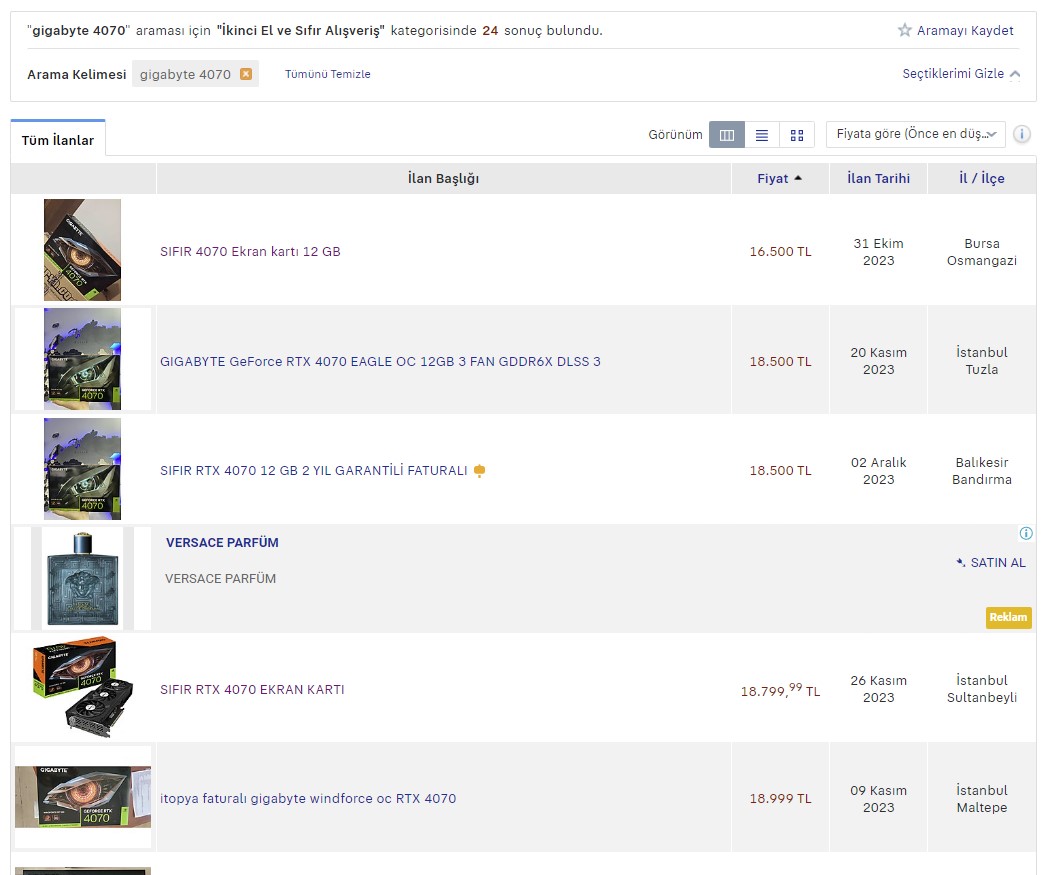Remove the gigabyte 4070 keyword filter

tap(246, 74)
